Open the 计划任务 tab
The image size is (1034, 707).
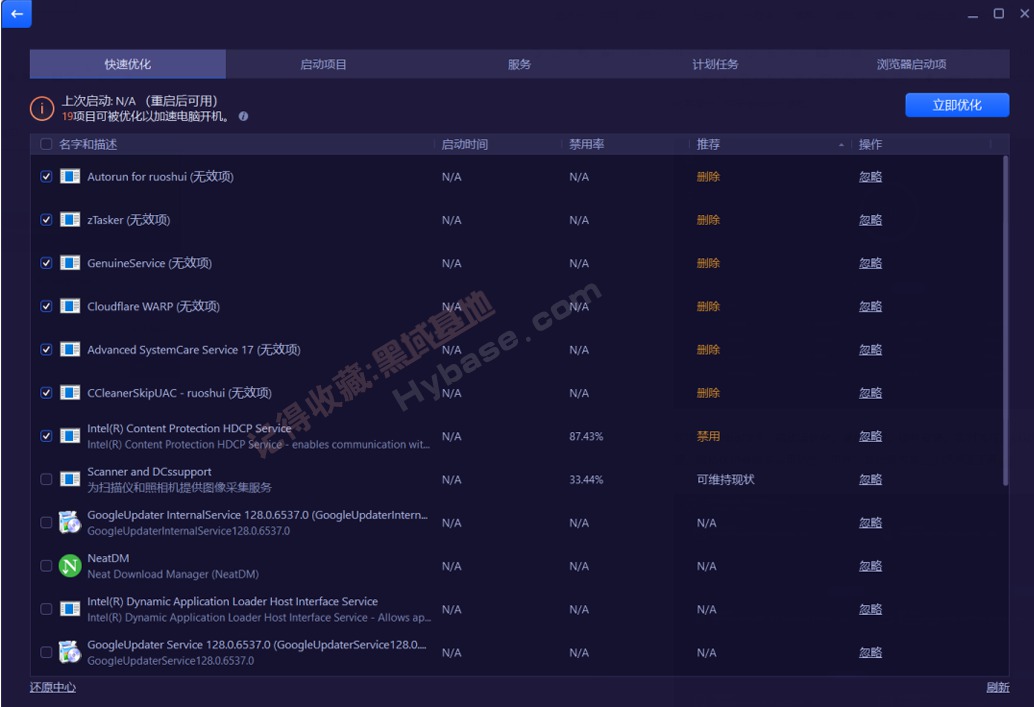[715, 64]
